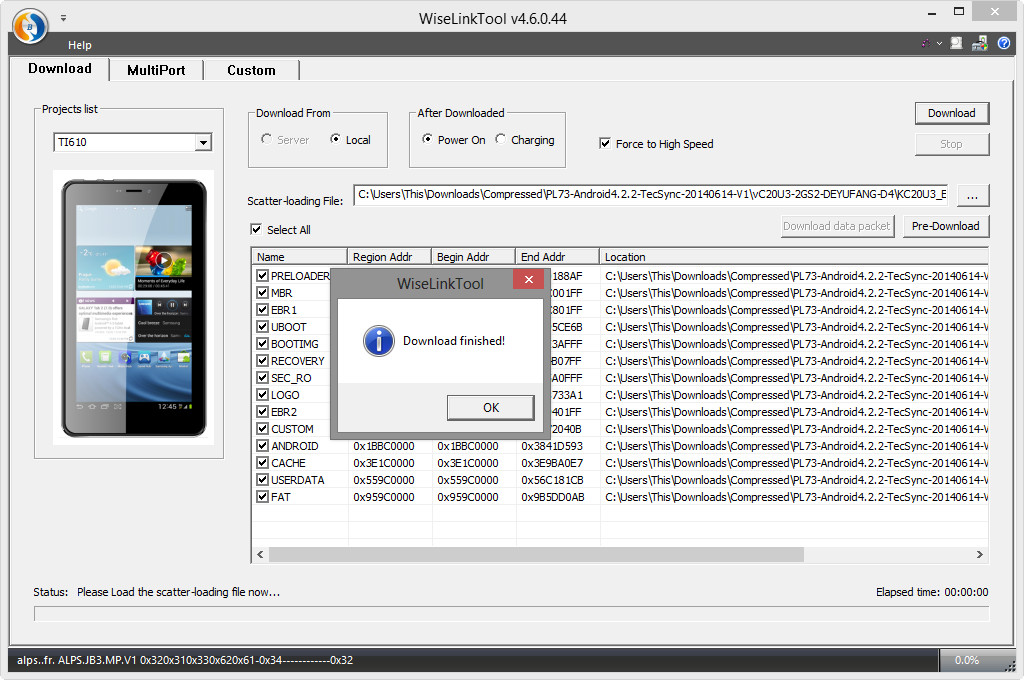The image size is (1024, 680).
Task: Click the blue question mark help icon
Action: [x=1004, y=43]
